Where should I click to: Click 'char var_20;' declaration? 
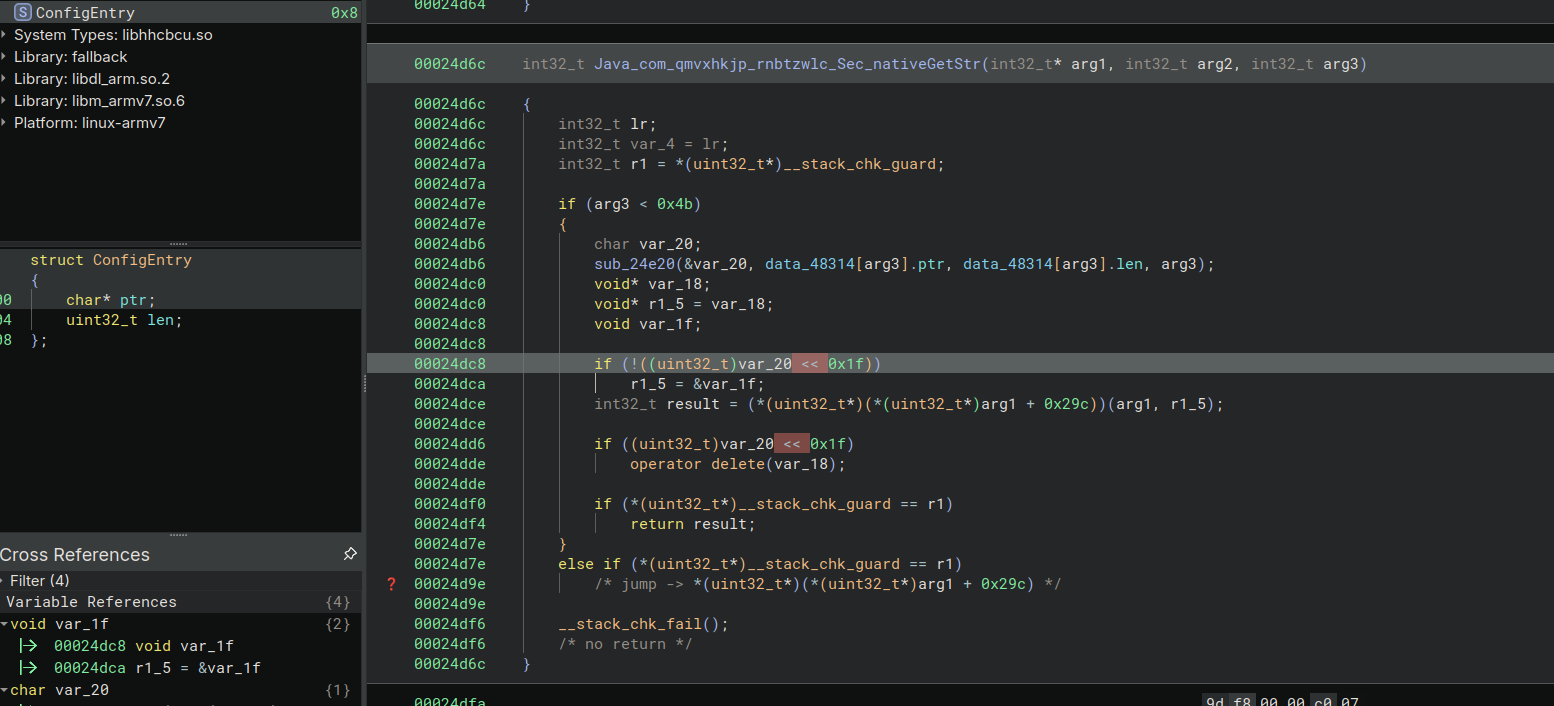[x=648, y=244]
